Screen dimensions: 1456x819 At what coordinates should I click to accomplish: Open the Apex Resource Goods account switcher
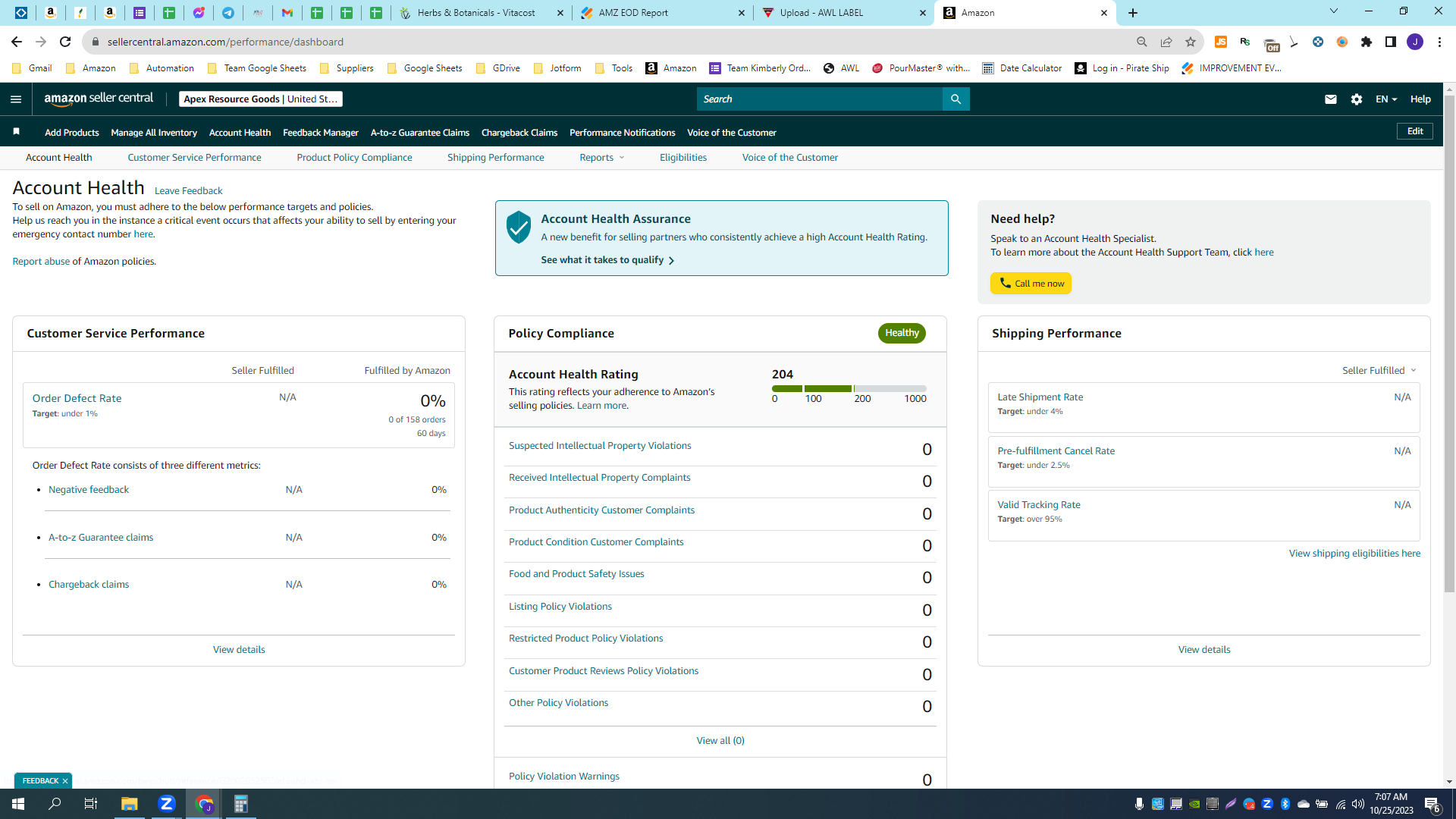[260, 99]
